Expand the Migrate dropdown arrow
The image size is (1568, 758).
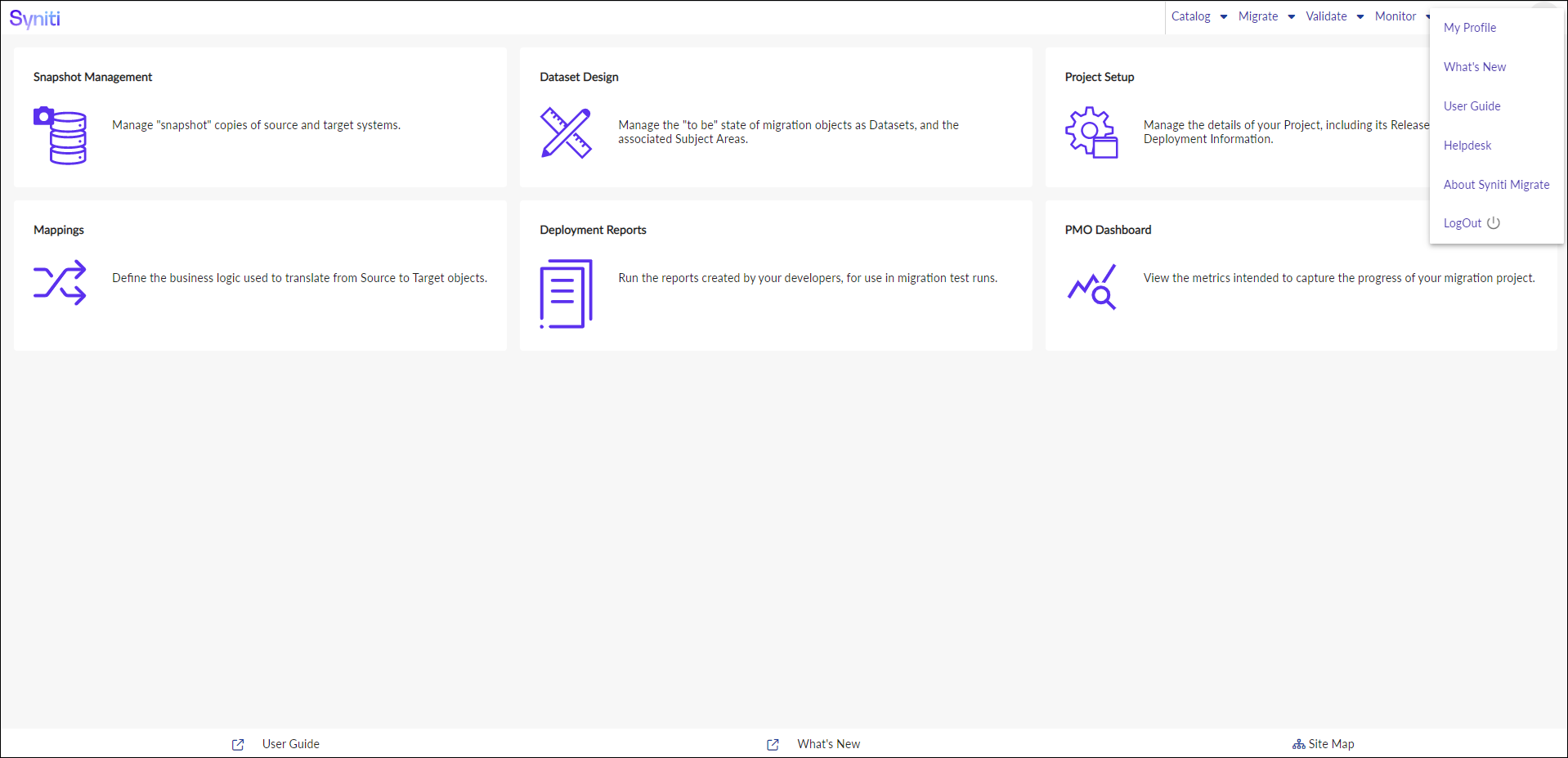[1292, 16]
